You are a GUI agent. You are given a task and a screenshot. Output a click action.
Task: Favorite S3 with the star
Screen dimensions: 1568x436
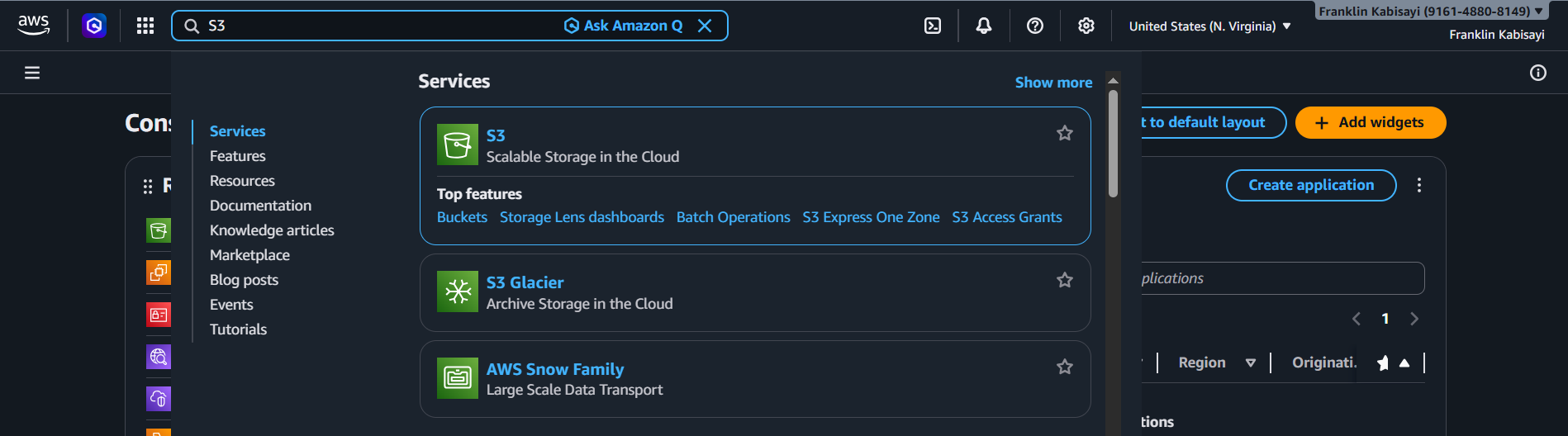point(1065,133)
